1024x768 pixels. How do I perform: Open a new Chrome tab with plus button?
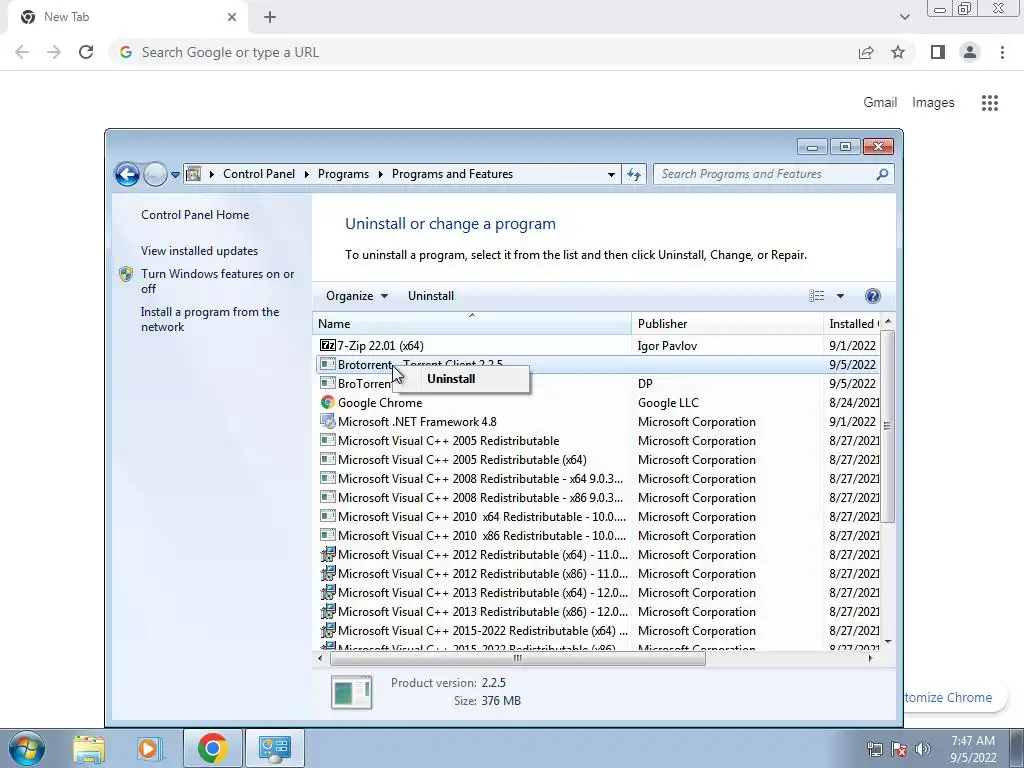(x=270, y=17)
